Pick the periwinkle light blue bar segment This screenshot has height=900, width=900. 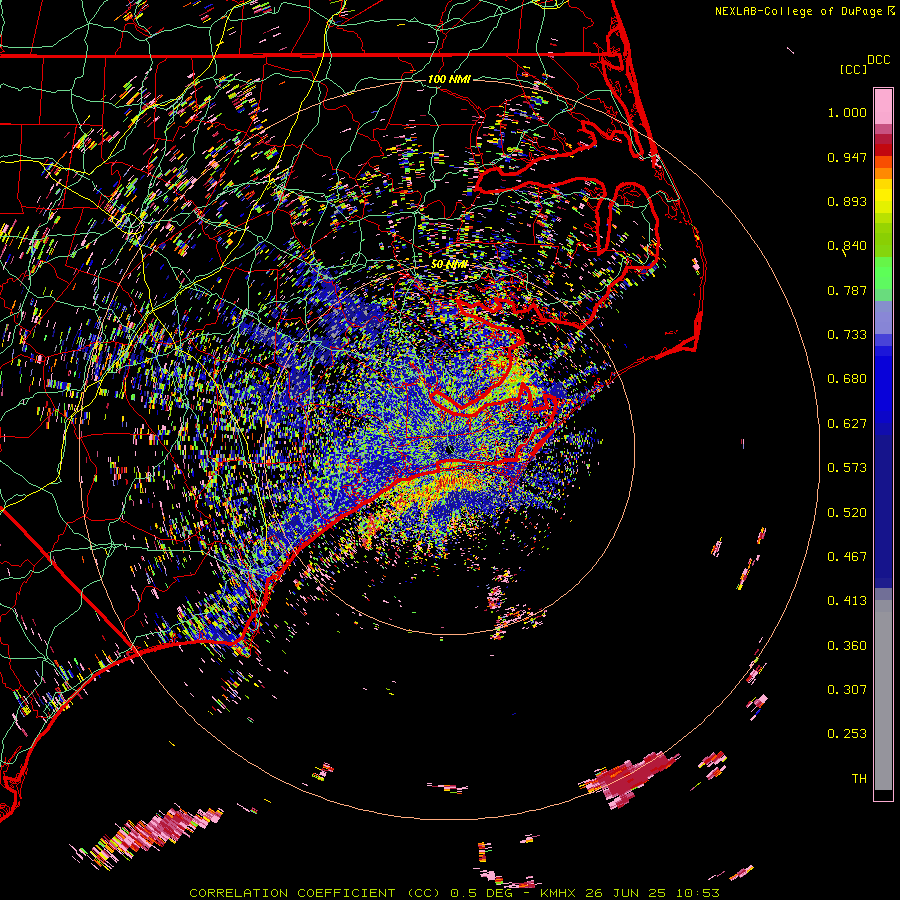[883, 317]
